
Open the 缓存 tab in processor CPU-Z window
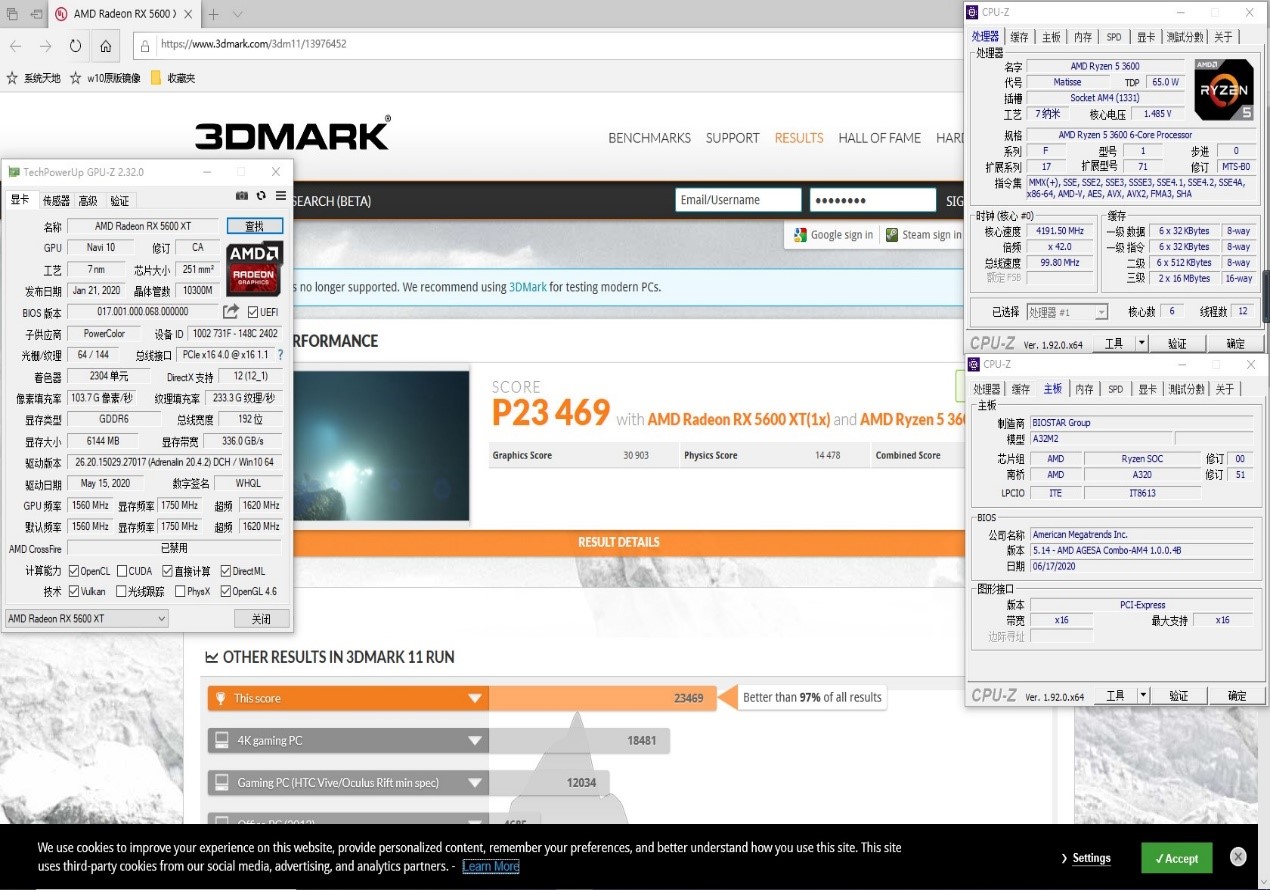pyautogui.click(x=1019, y=37)
